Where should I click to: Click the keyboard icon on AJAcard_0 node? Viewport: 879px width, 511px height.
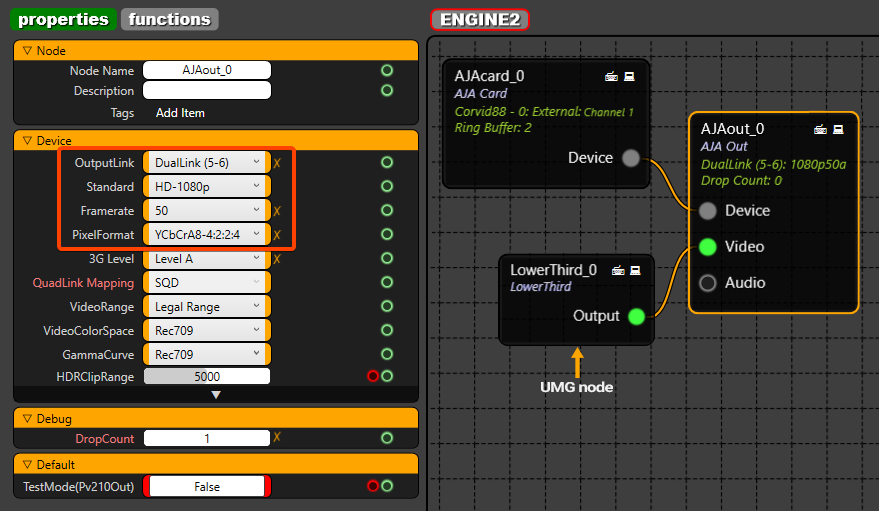coord(611,76)
